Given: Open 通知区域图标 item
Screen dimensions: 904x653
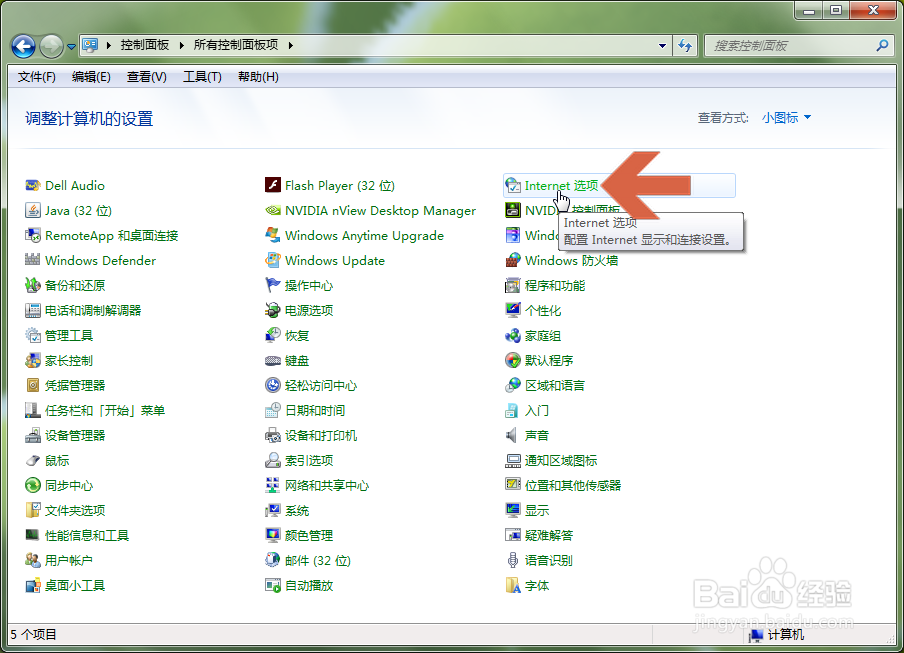Looking at the screenshot, I should click(561, 461).
